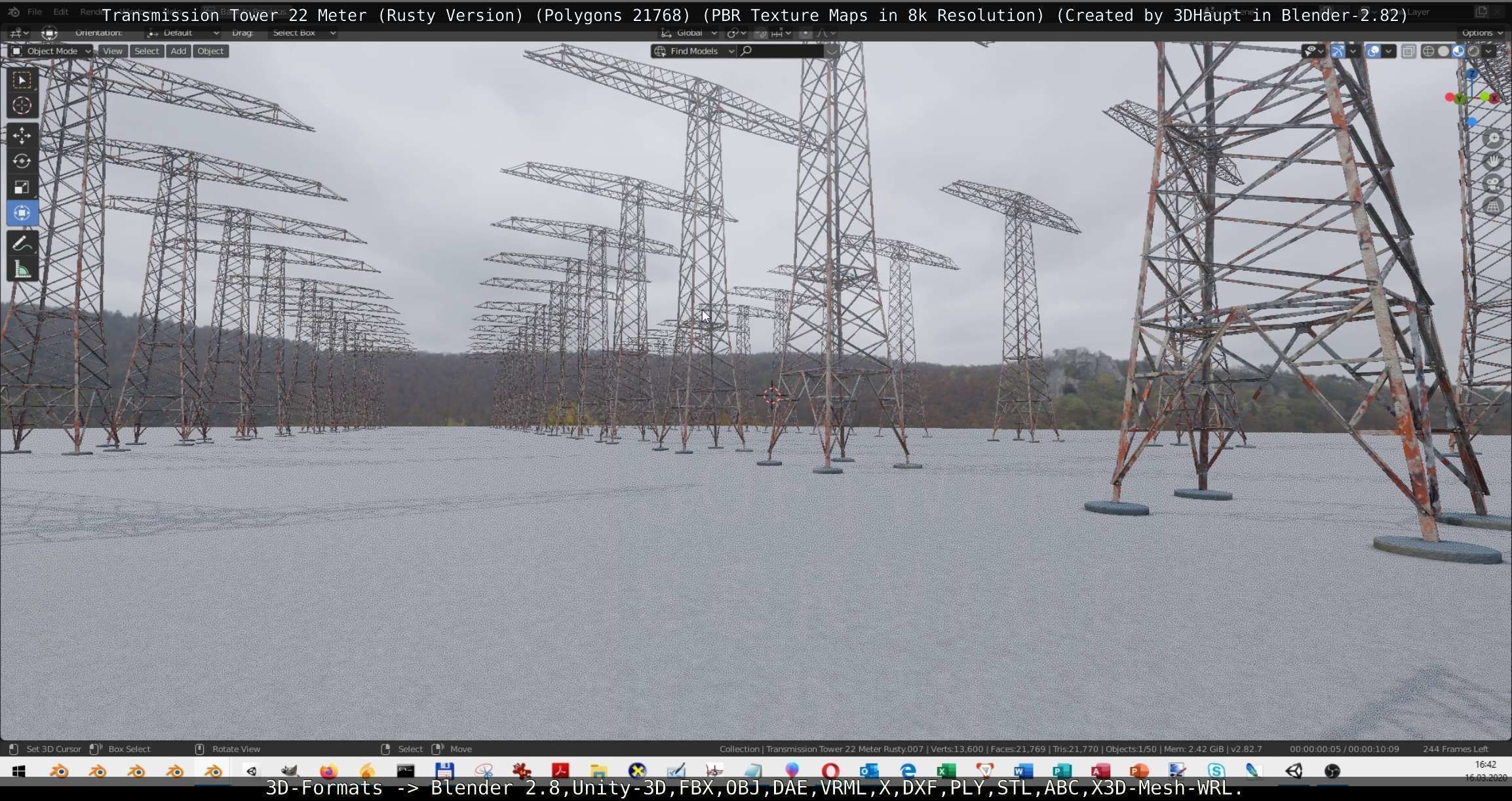Open object visibility and selectability dropdown
1512x801 pixels.
pos(1313,51)
